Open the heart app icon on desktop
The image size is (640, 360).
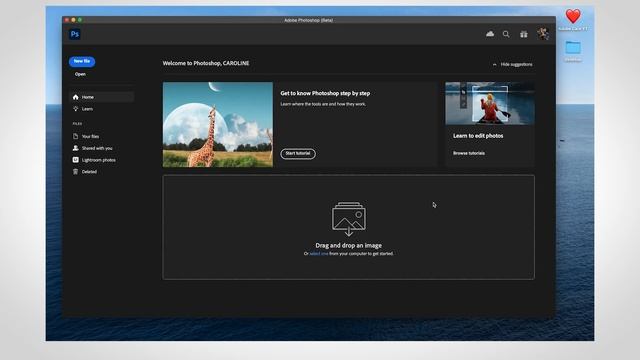(573, 16)
